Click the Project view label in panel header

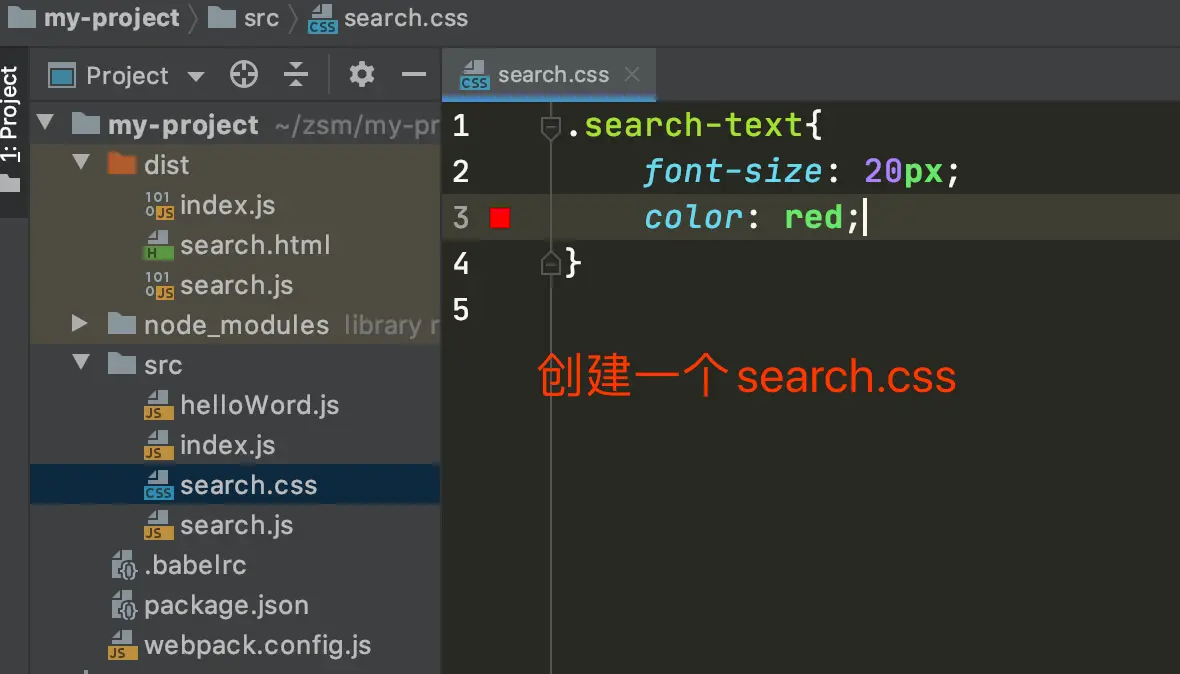click(x=127, y=75)
